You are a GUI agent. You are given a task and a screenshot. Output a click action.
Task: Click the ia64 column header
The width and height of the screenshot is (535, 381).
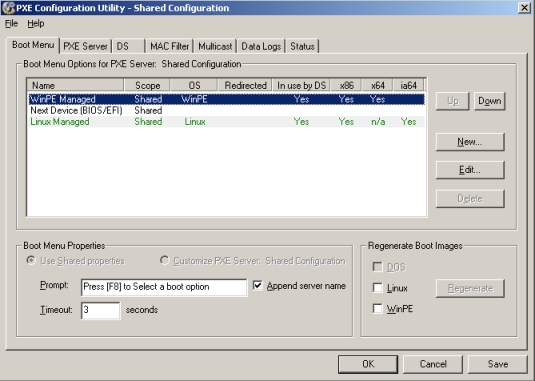point(408,85)
